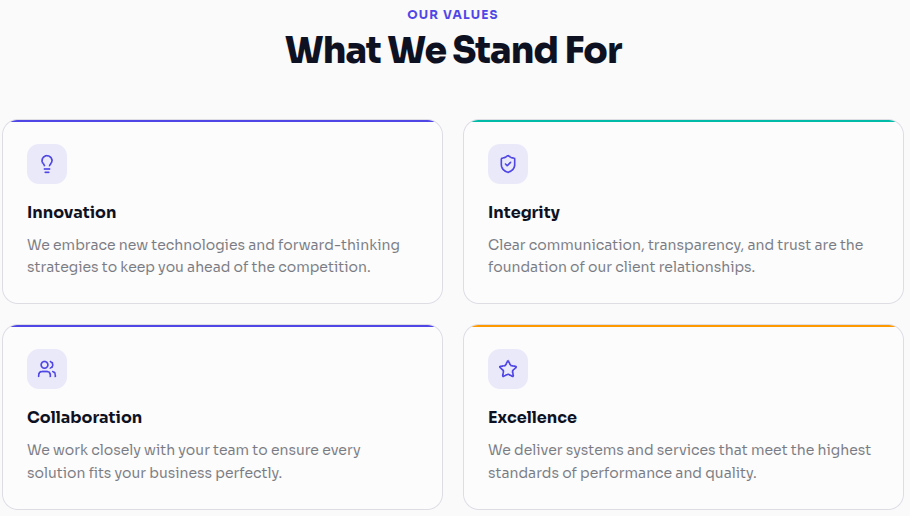Select the Excellence card heading

click(x=532, y=417)
